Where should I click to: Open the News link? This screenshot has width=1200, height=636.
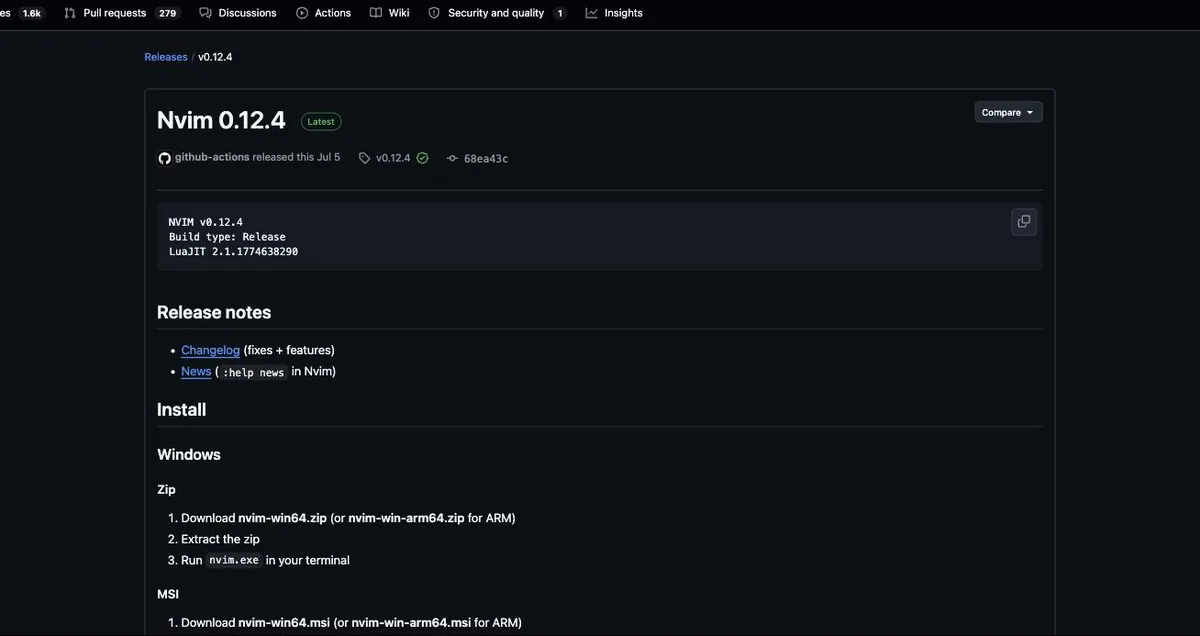coord(196,371)
